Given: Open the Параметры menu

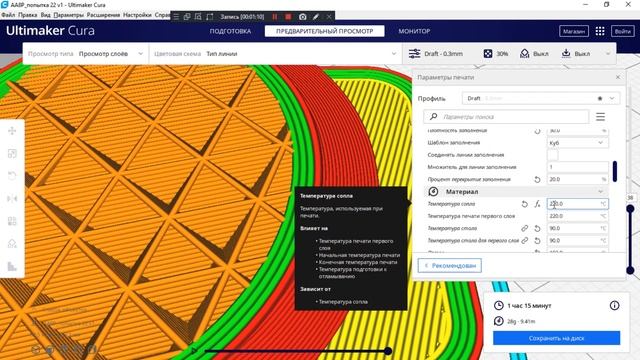Looking at the screenshot, I should tap(69, 15).
